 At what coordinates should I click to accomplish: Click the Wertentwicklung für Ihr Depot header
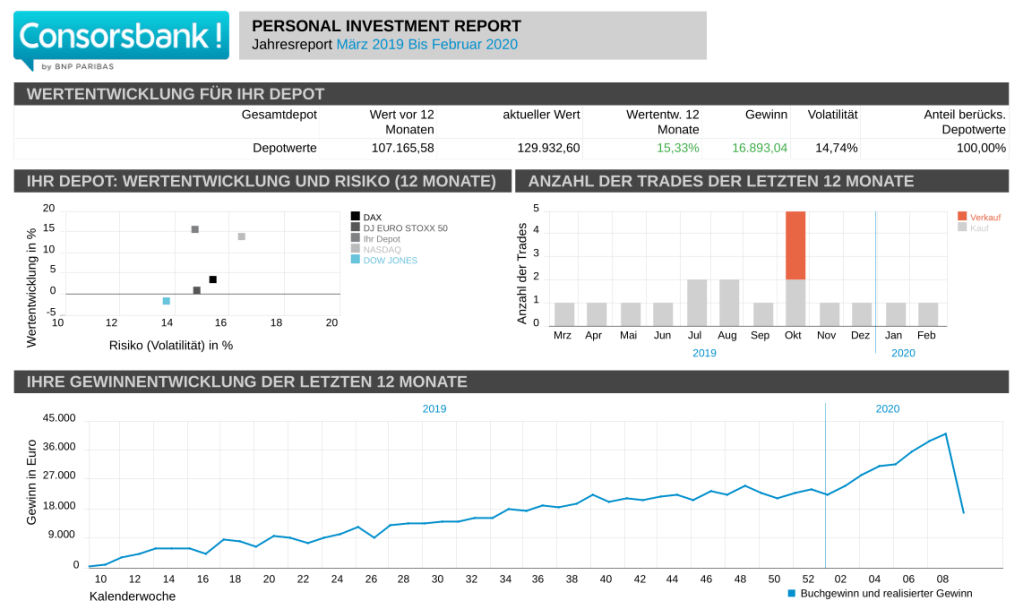(175, 94)
